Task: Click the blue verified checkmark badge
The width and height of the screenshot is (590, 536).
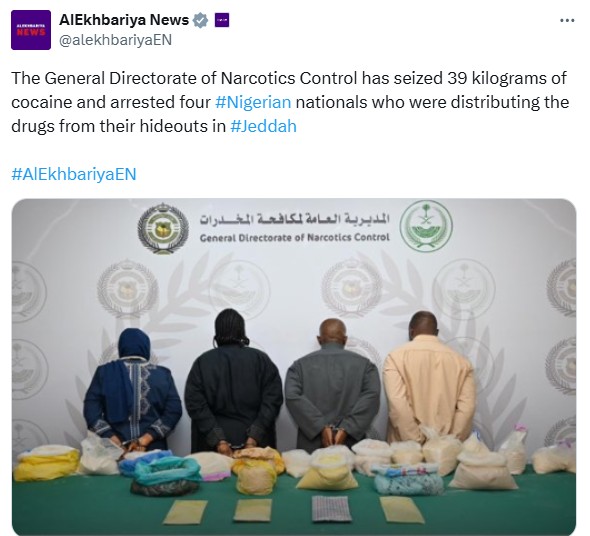Action: click(x=200, y=20)
